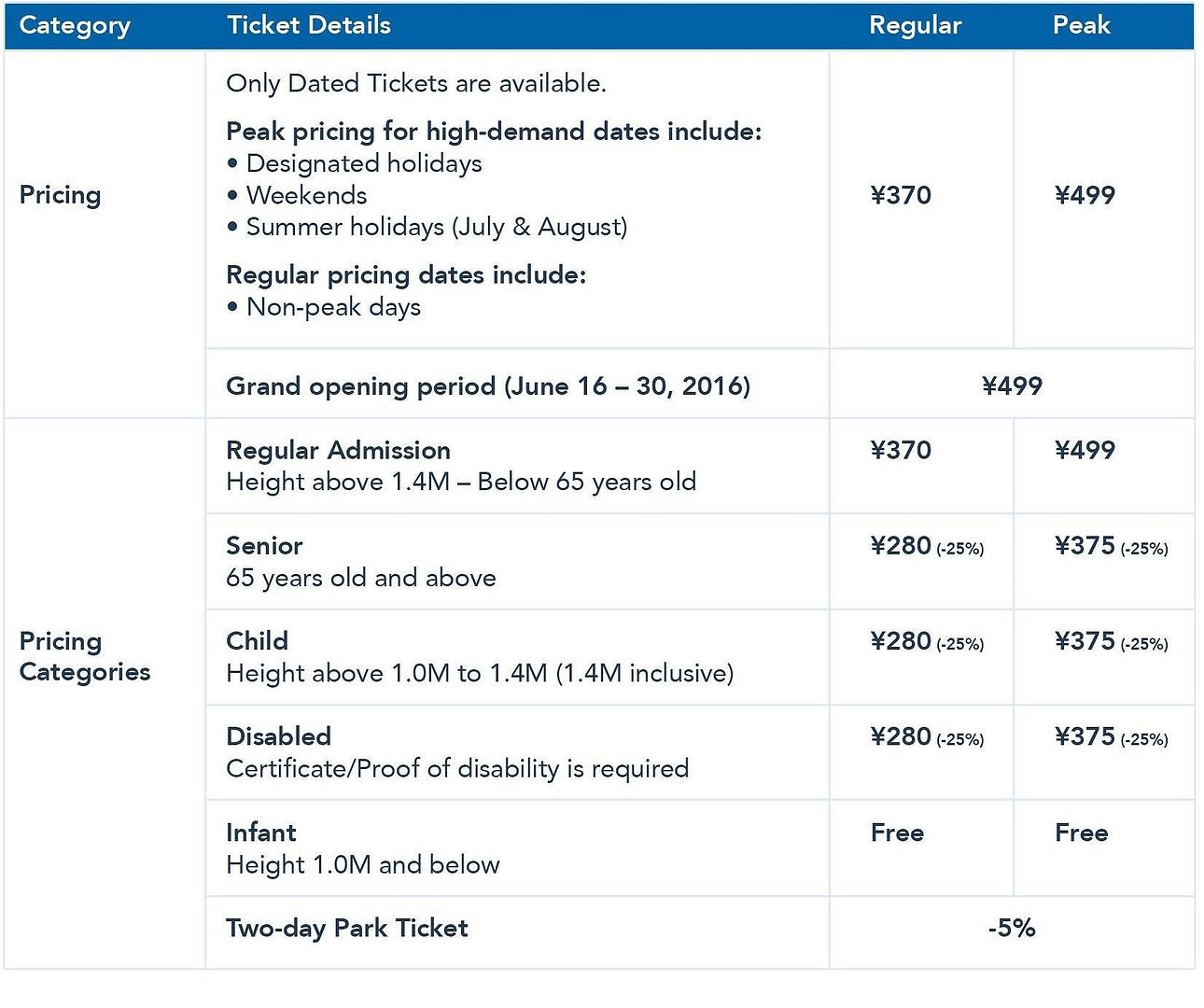Screen dimensions: 1204x1008
Task: Click the Regular column header
Action: (x=915, y=25)
